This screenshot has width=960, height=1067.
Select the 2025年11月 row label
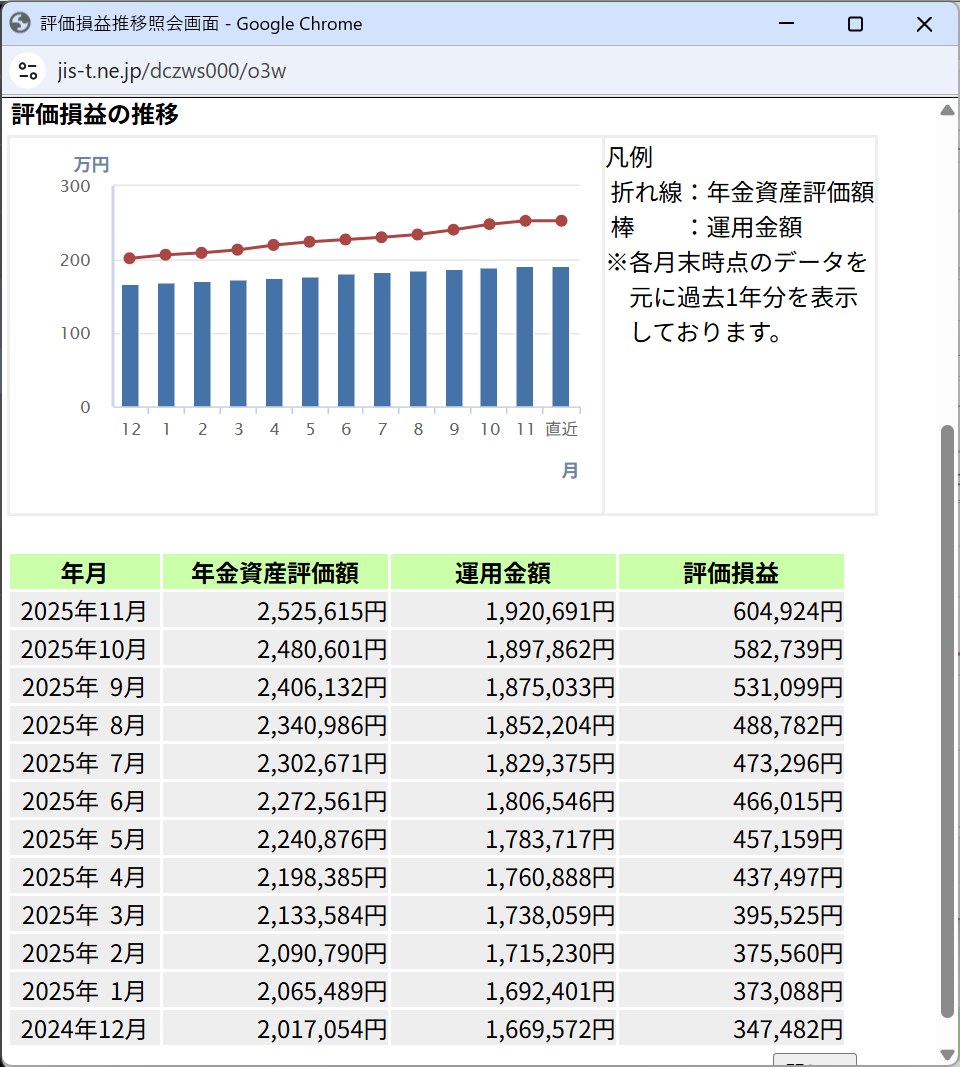tap(85, 611)
